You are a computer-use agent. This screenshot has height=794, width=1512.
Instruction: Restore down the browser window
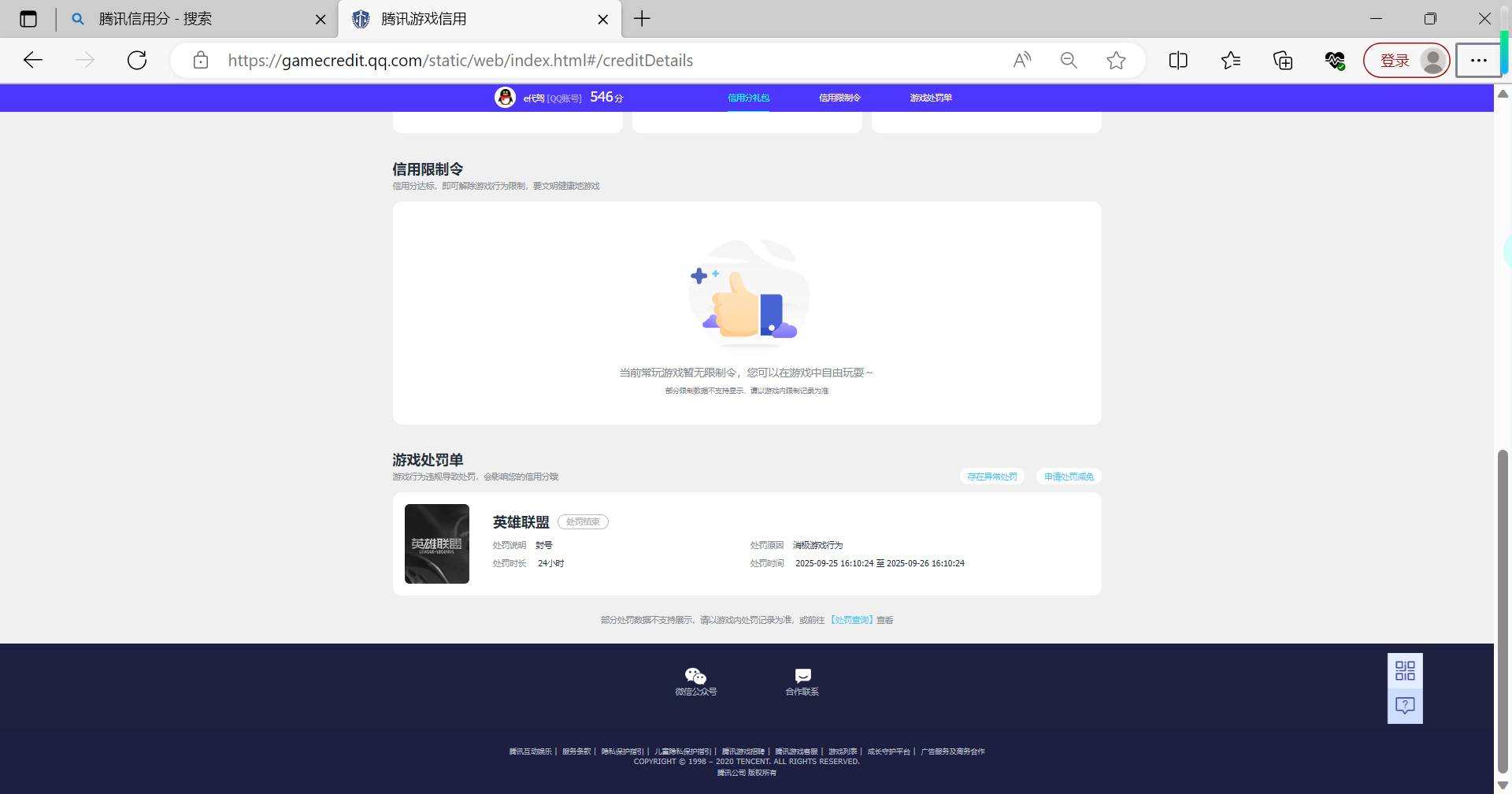pyautogui.click(x=1430, y=19)
